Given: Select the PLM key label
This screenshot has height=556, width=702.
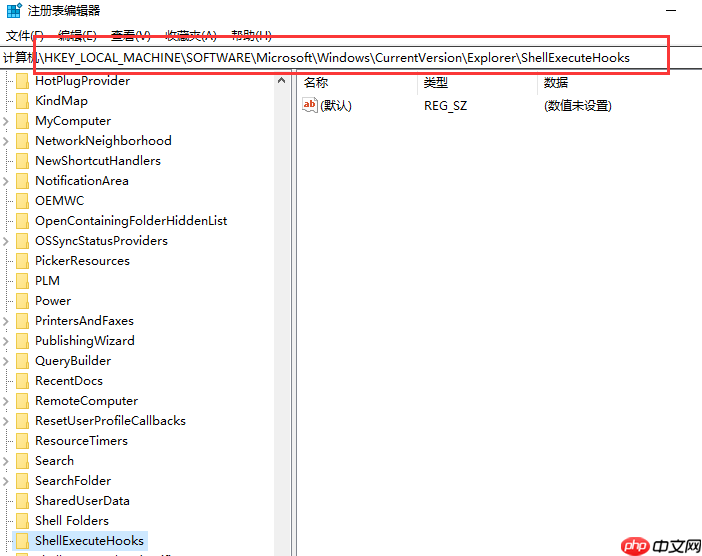Looking at the screenshot, I should click(x=47, y=281).
